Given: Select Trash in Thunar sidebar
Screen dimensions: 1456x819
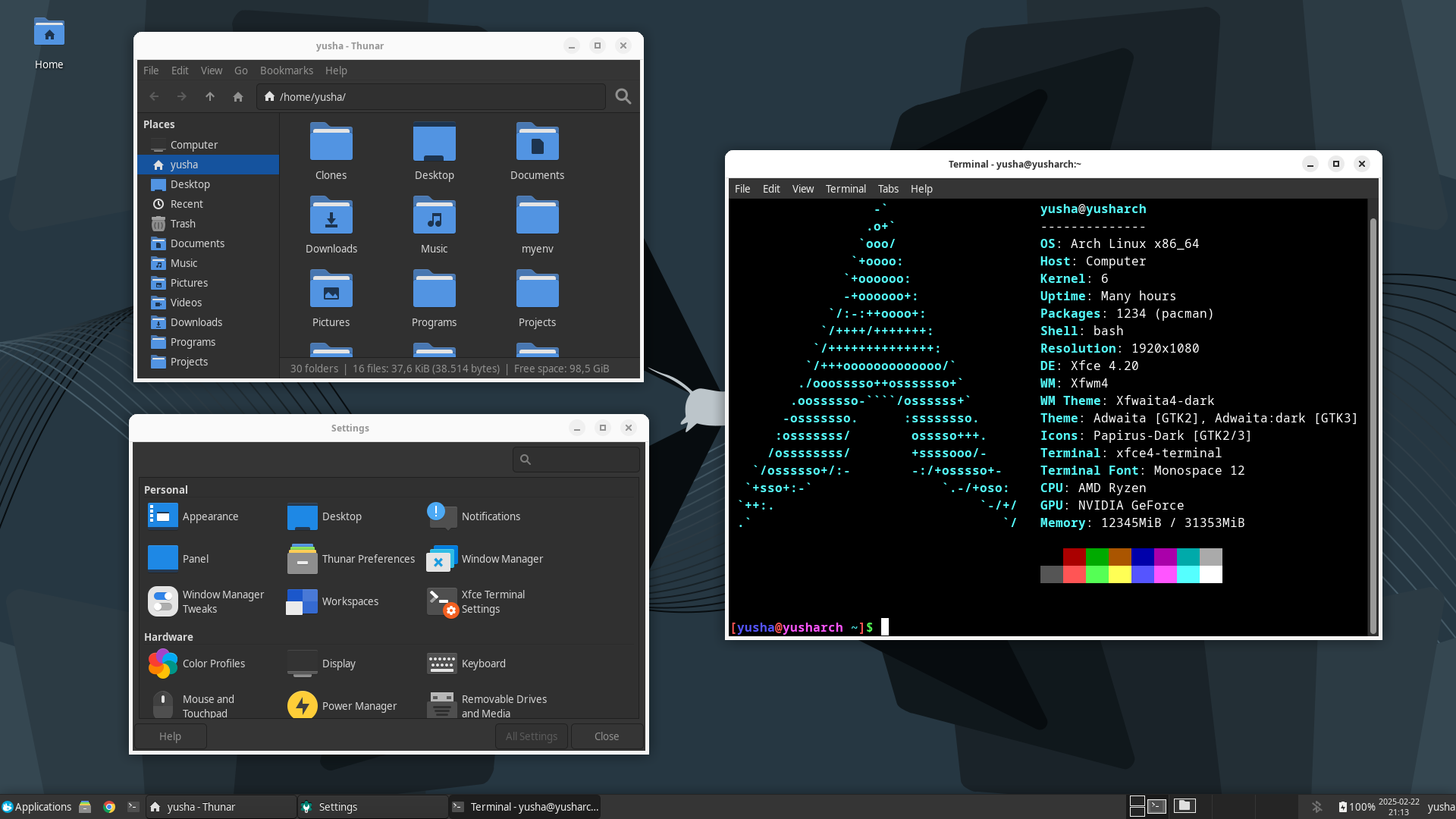Looking at the screenshot, I should [x=209, y=223].
